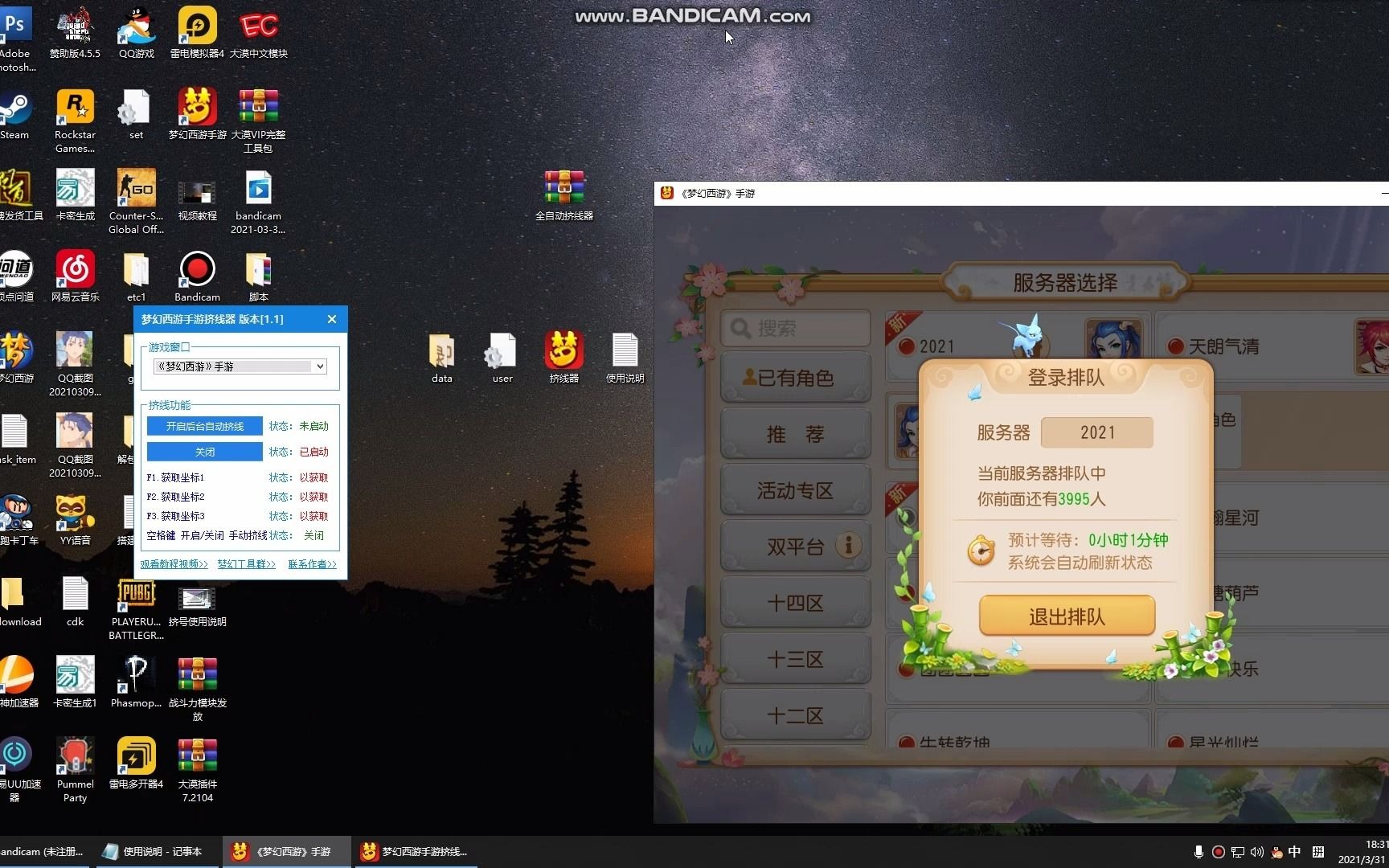Open 使用说明 text file icon

click(x=625, y=358)
